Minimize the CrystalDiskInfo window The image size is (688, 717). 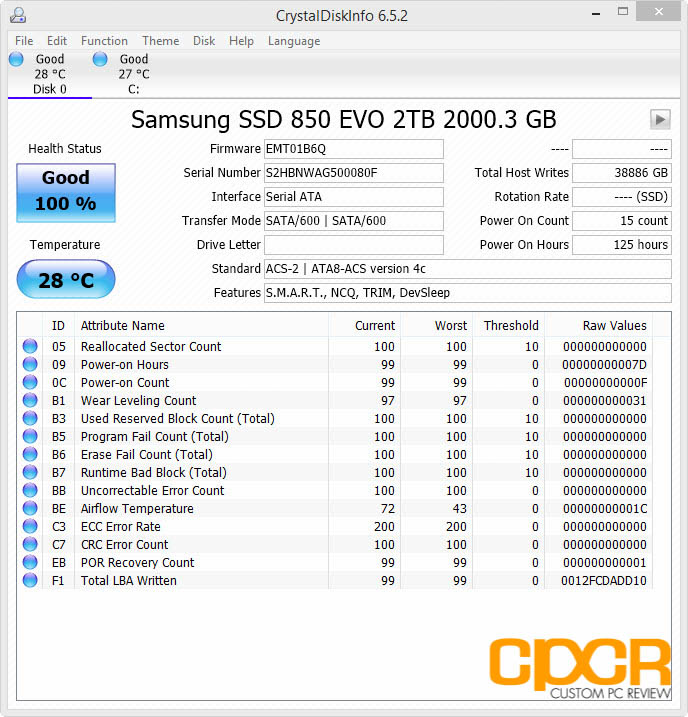(x=596, y=13)
